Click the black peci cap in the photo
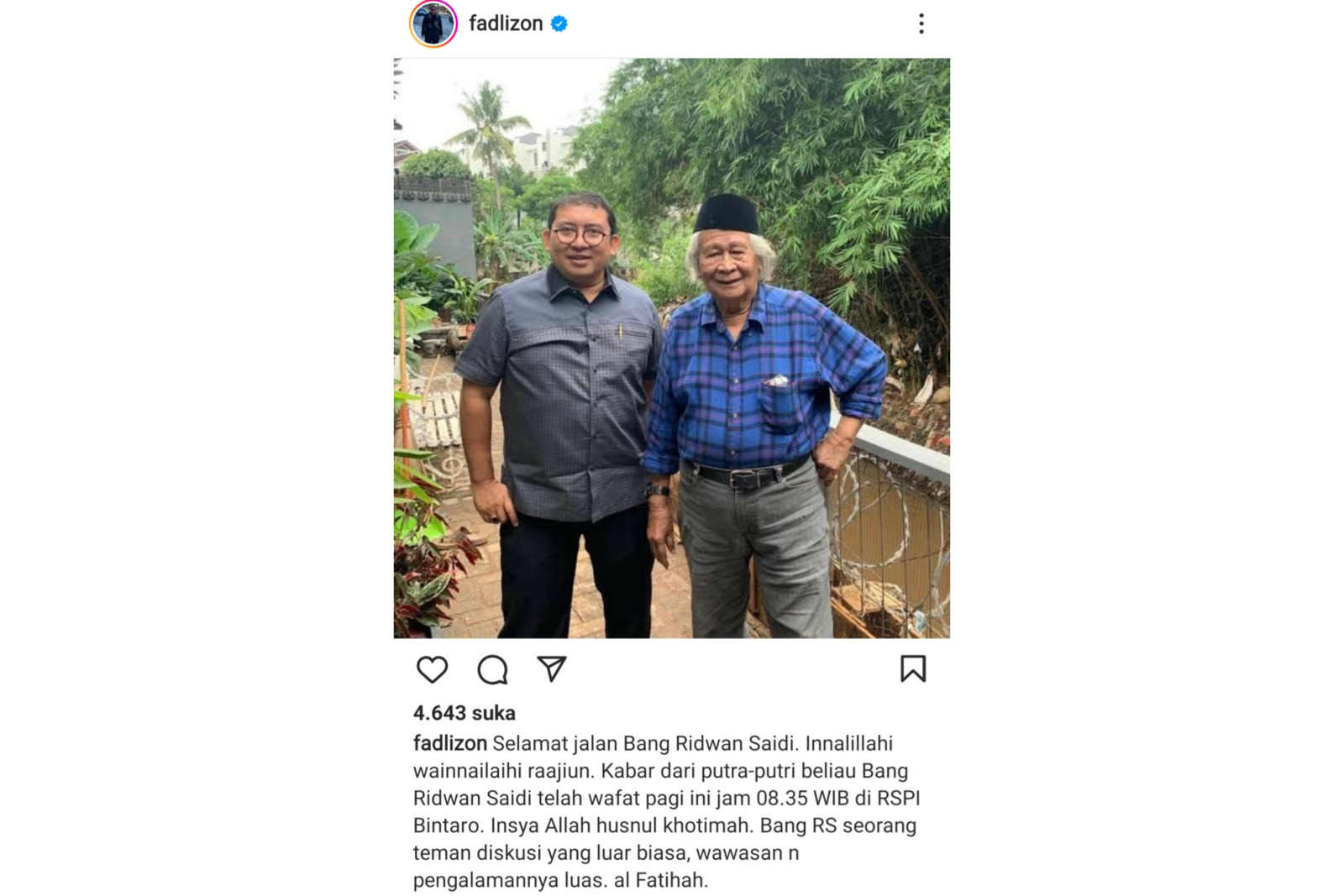Viewport: 1344px width, 896px height. pyautogui.click(x=727, y=213)
